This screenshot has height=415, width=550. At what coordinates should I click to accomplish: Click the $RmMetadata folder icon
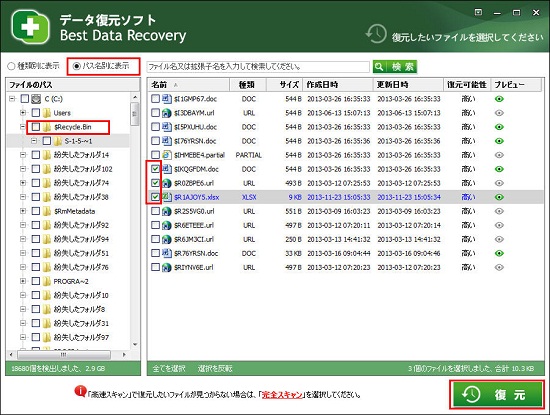pyautogui.click(x=47, y=211)
